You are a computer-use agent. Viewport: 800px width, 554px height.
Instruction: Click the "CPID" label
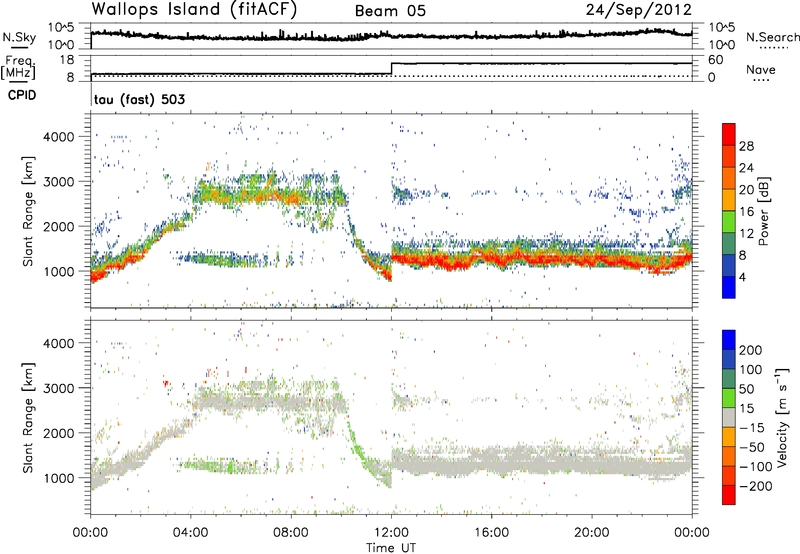point(22,95)
